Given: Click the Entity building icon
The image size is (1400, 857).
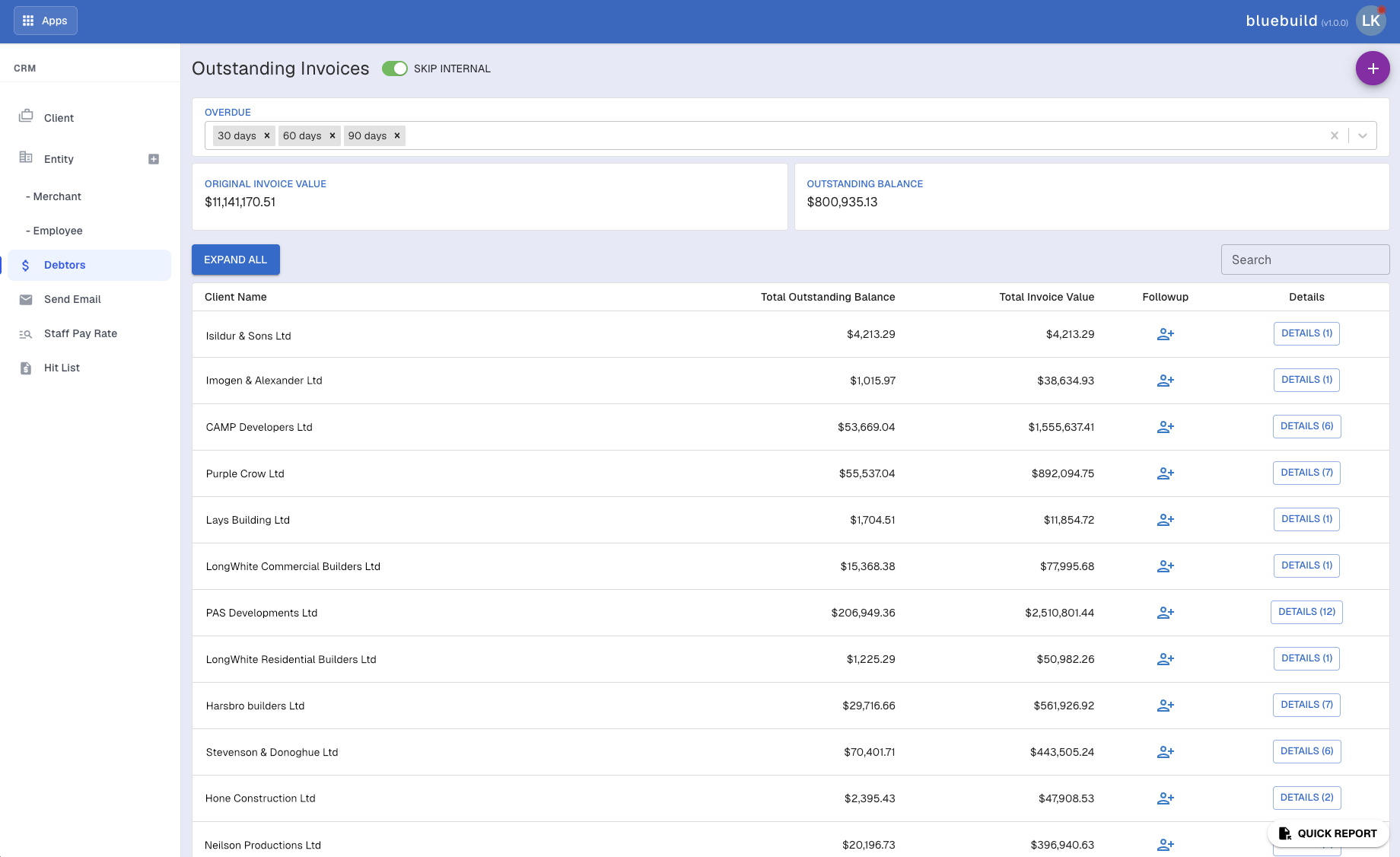Looking at the screenshot, I should pos(26,157).
